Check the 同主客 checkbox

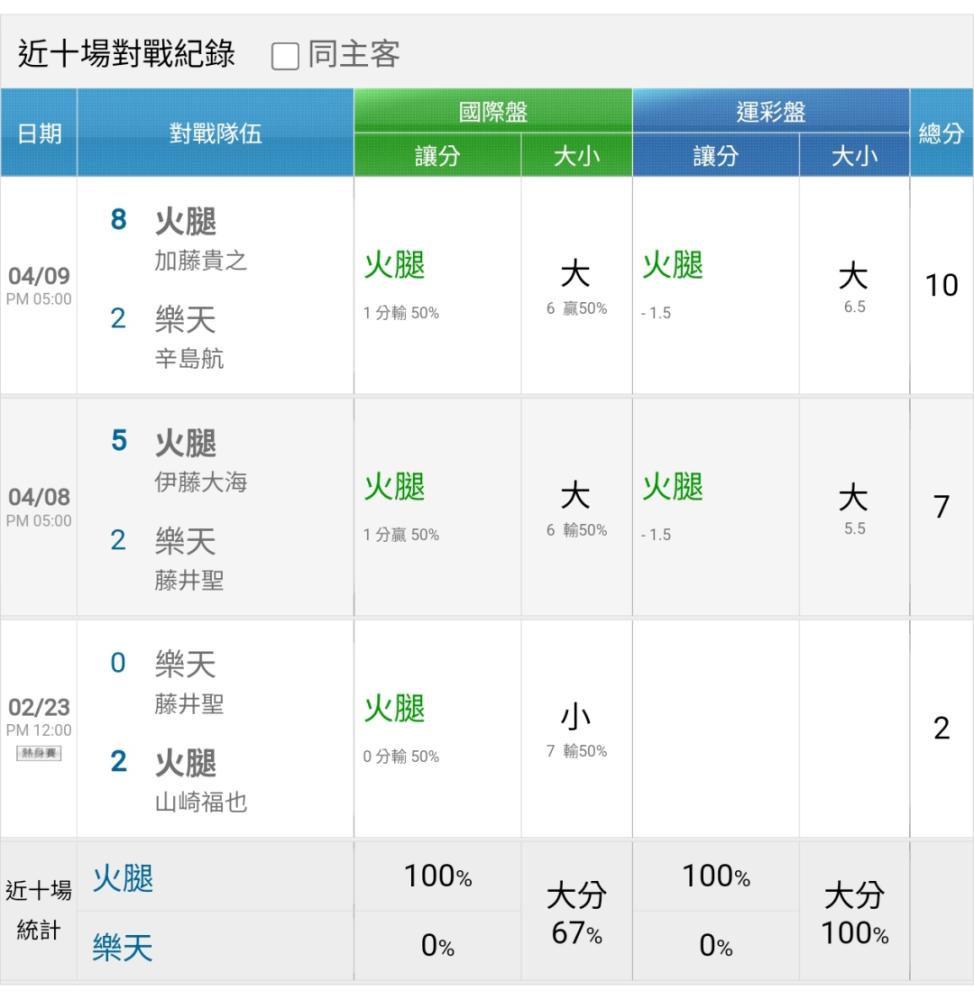click(286, 57)
